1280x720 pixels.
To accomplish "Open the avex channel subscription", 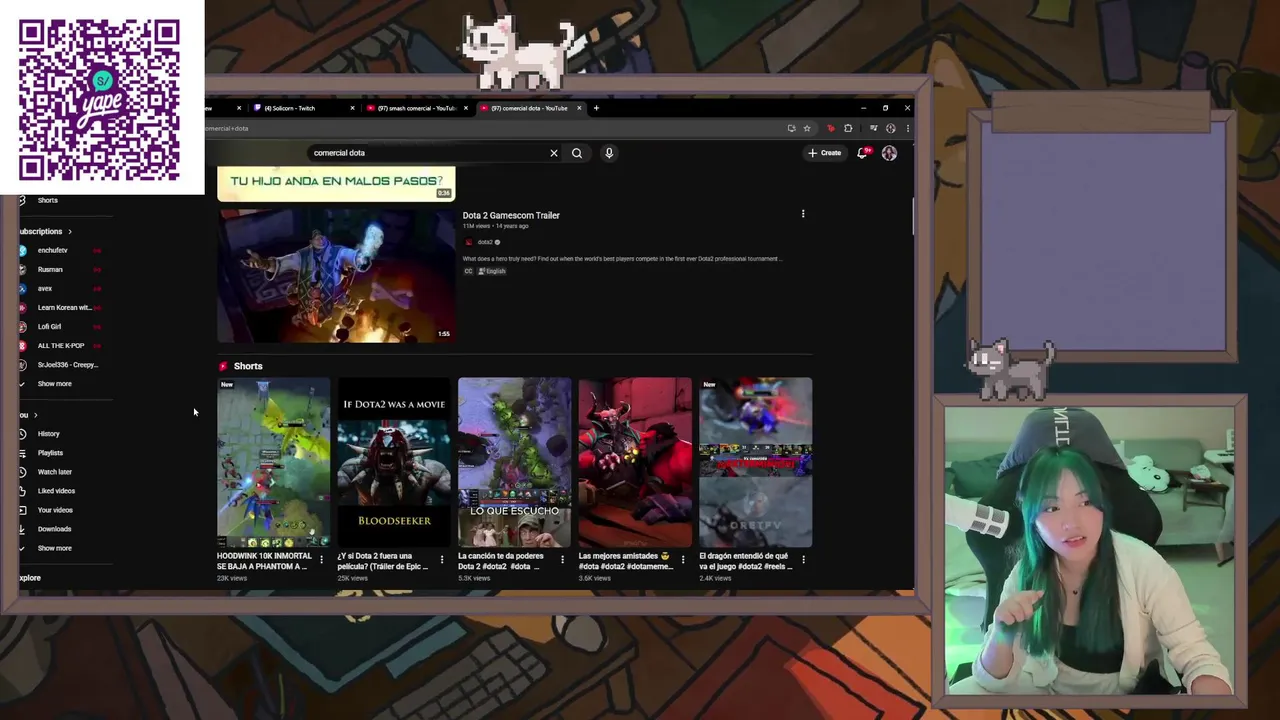I will tap(45, 288).
